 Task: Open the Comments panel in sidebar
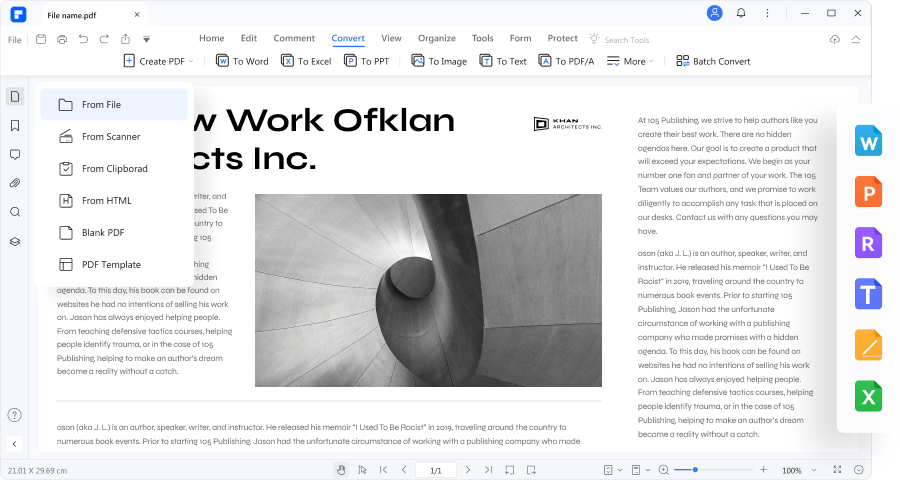(15, 154)
